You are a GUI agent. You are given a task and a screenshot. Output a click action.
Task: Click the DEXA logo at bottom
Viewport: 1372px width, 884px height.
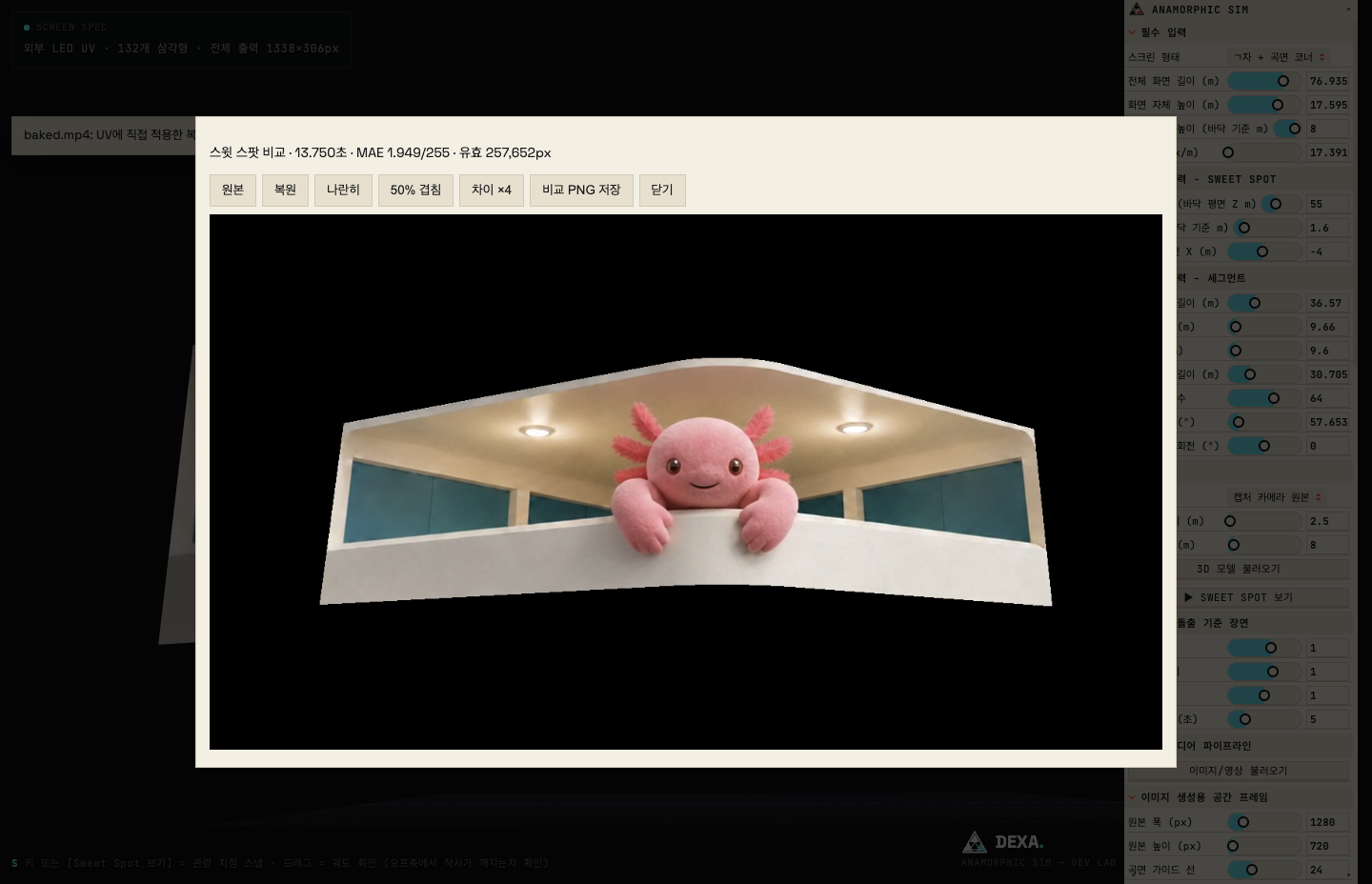(x=1004, y=842)
